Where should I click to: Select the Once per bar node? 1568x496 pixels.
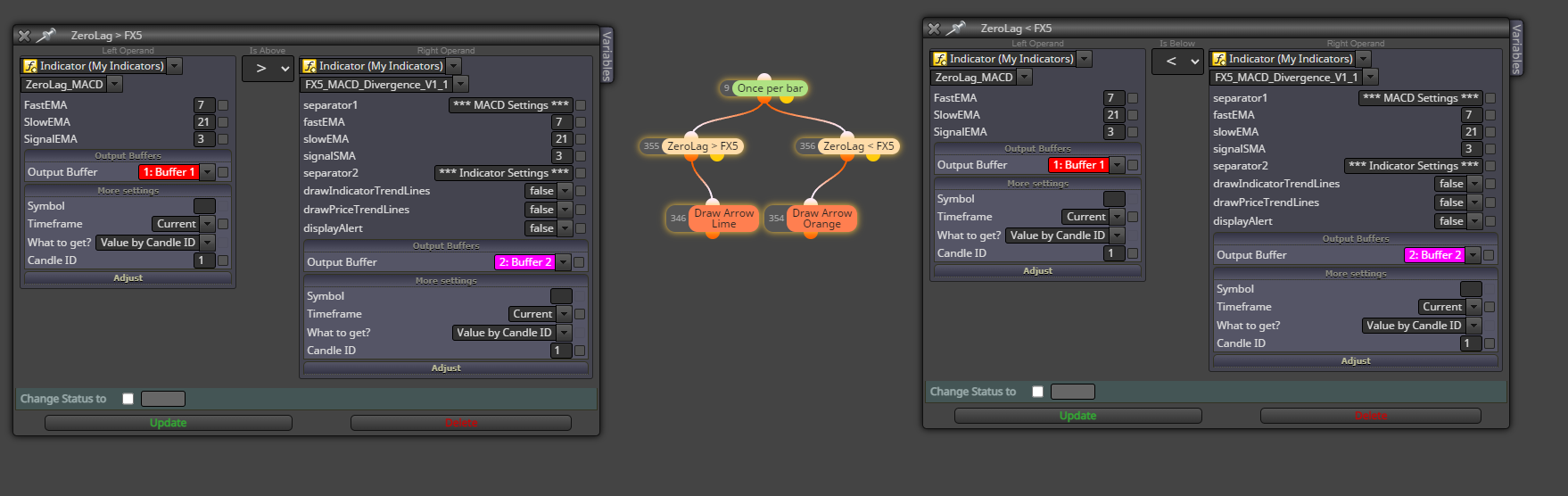[763, 88]
